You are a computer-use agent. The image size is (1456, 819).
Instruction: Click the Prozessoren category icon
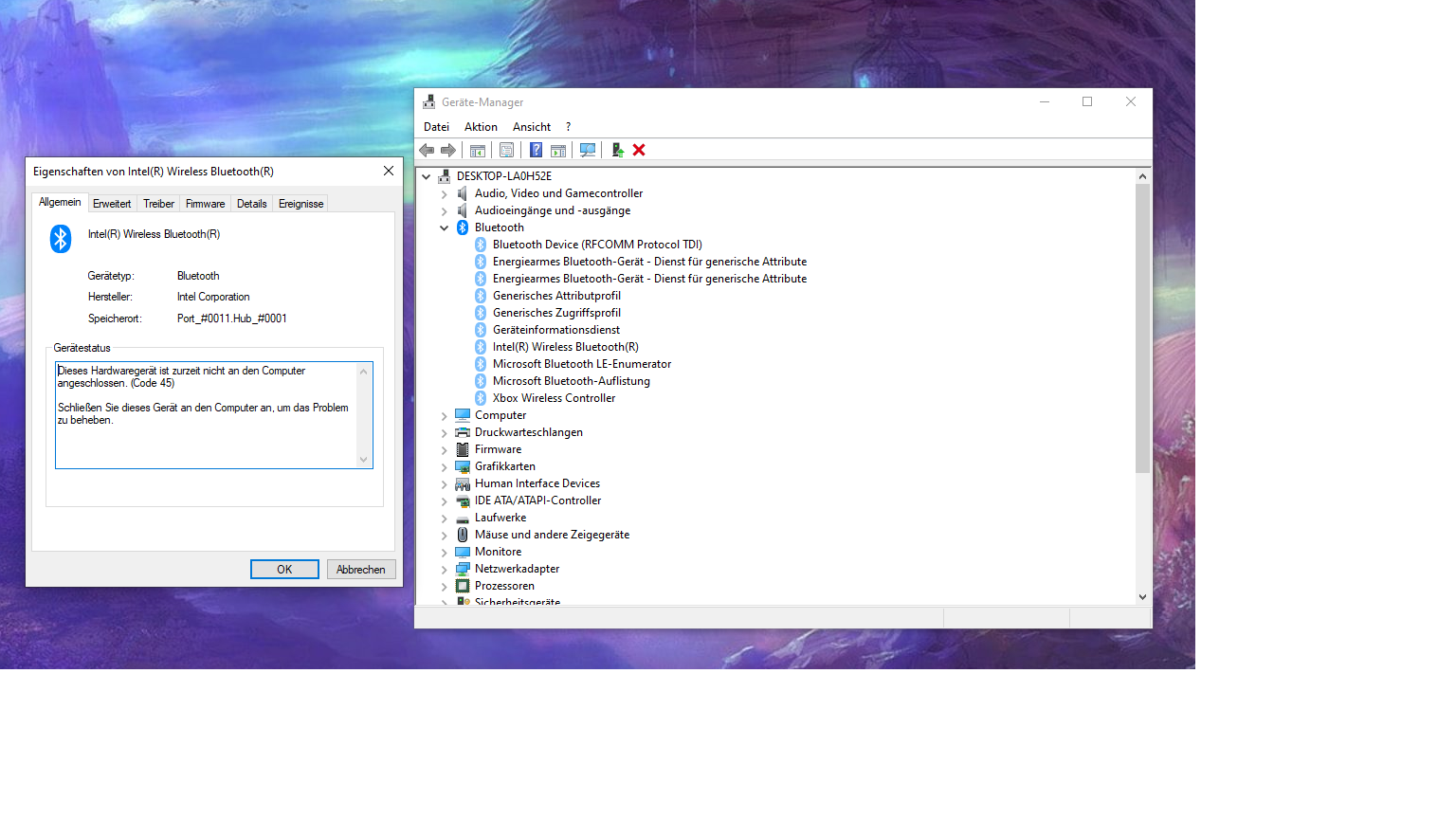[463, 586]
